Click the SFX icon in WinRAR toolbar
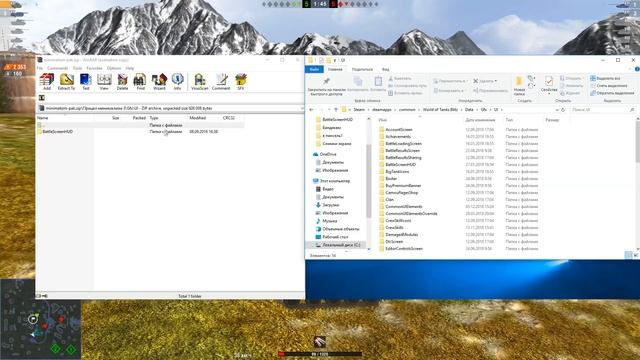Viewport: 640px width, 360px height. (241, 82)
